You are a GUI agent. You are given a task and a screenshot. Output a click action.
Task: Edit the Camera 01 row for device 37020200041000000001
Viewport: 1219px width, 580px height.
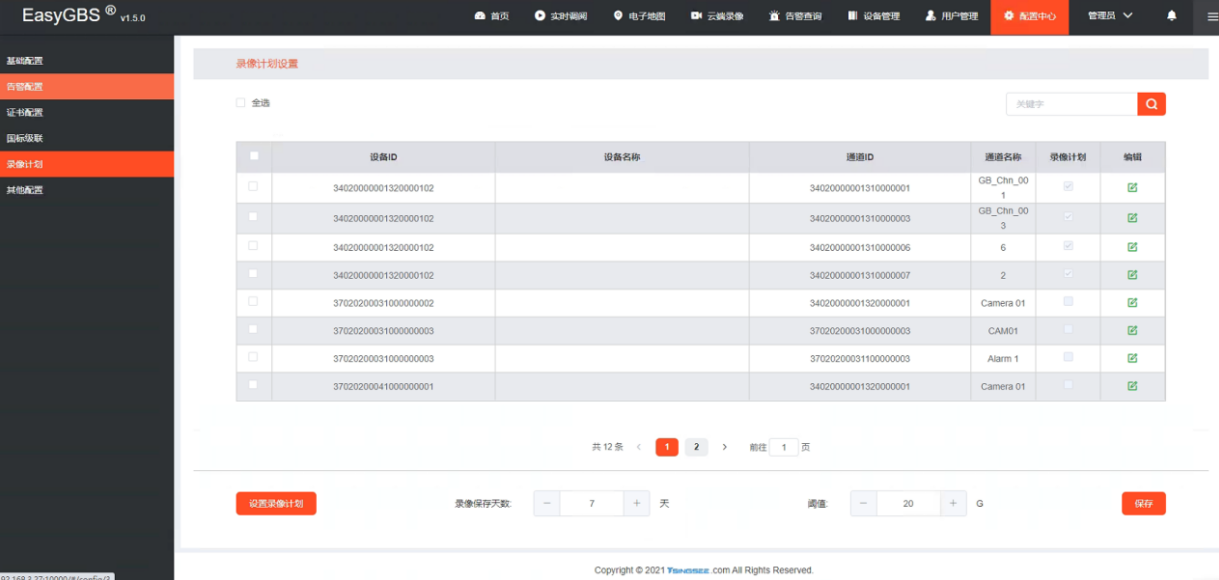tap(1132, 386)
